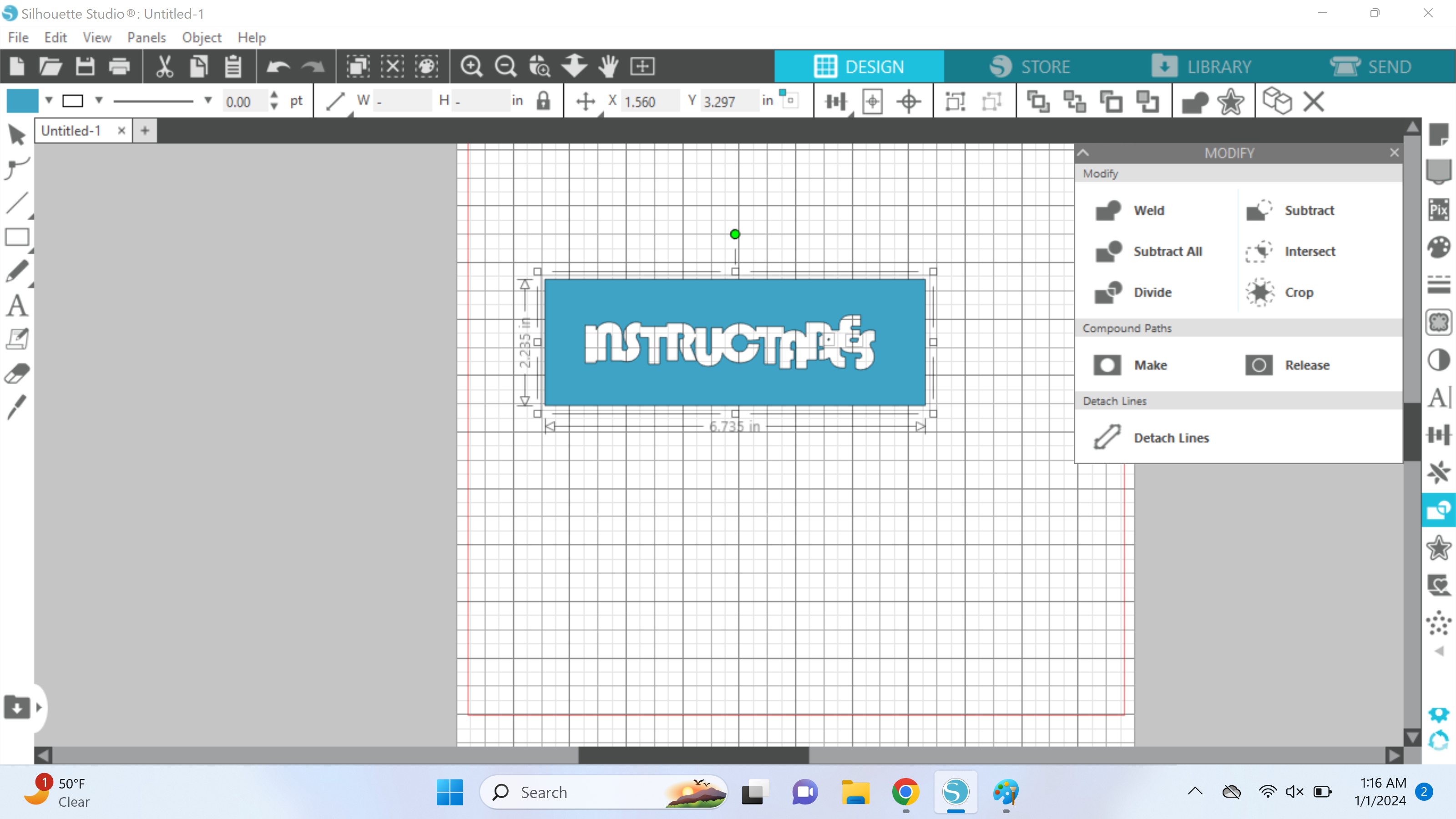Cut selection with scissors icon
The height and width of the screenshot is (819, 1456).
click(x=164, y=67)
